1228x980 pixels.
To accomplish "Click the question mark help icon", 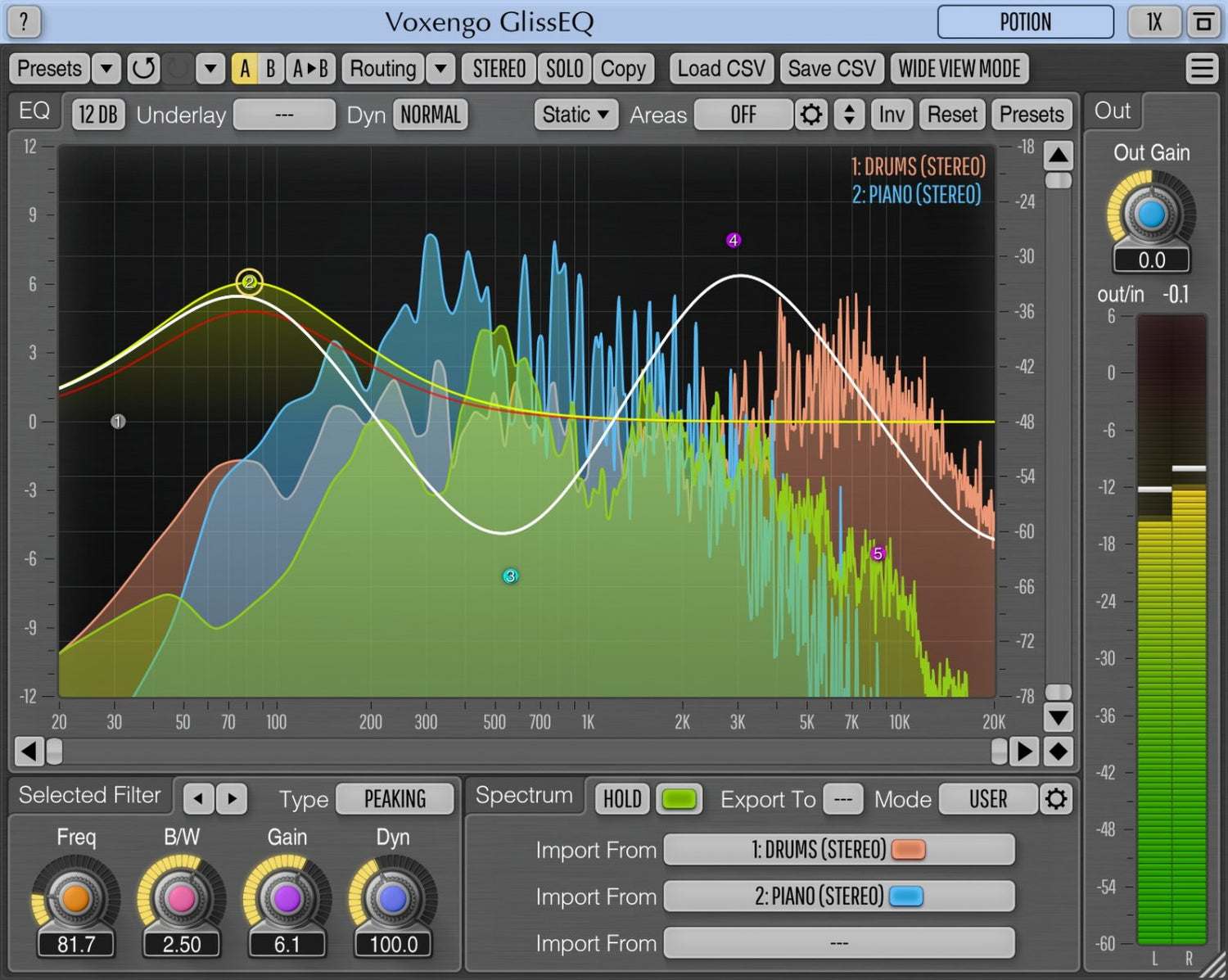I will coord(24,22).
